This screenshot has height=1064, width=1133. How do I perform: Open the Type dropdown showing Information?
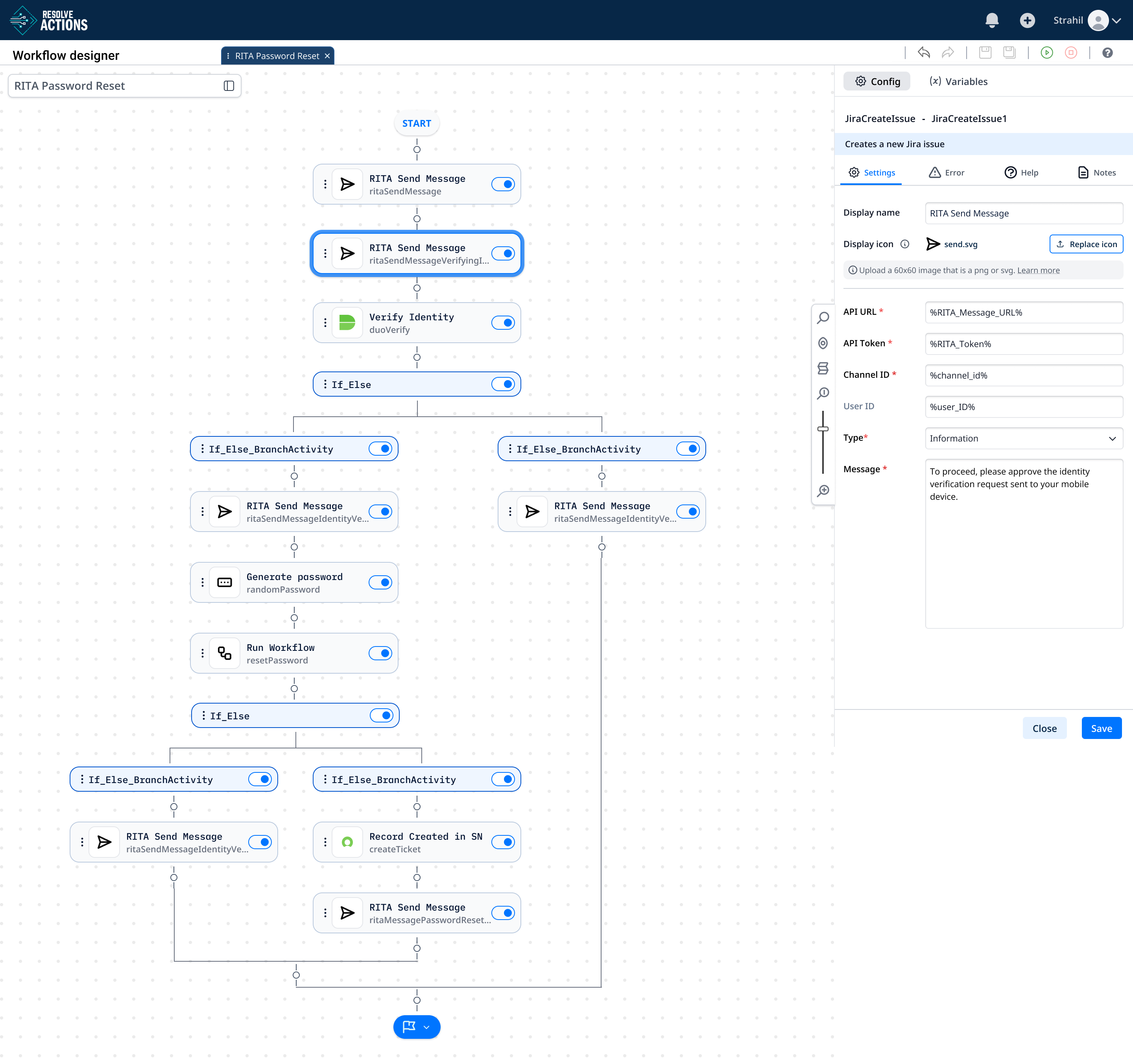coord(1023,438)
